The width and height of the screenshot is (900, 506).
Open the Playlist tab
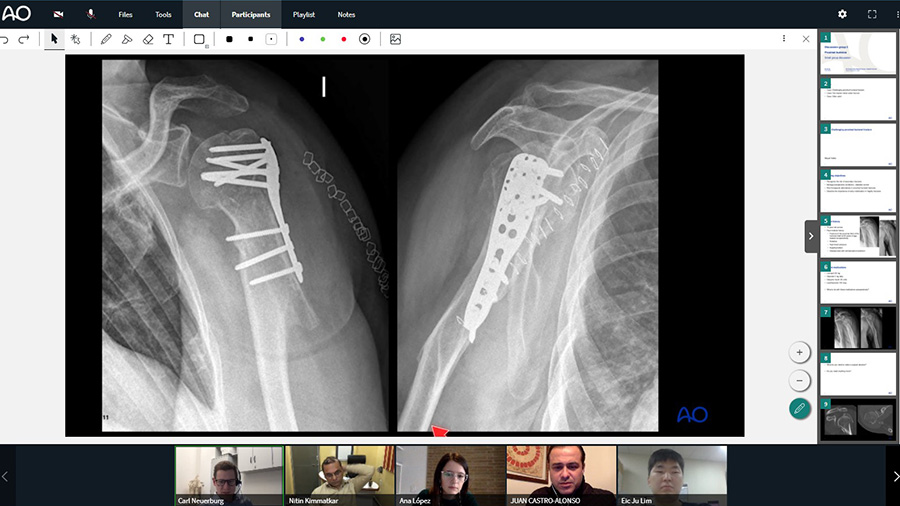point(305,15)
